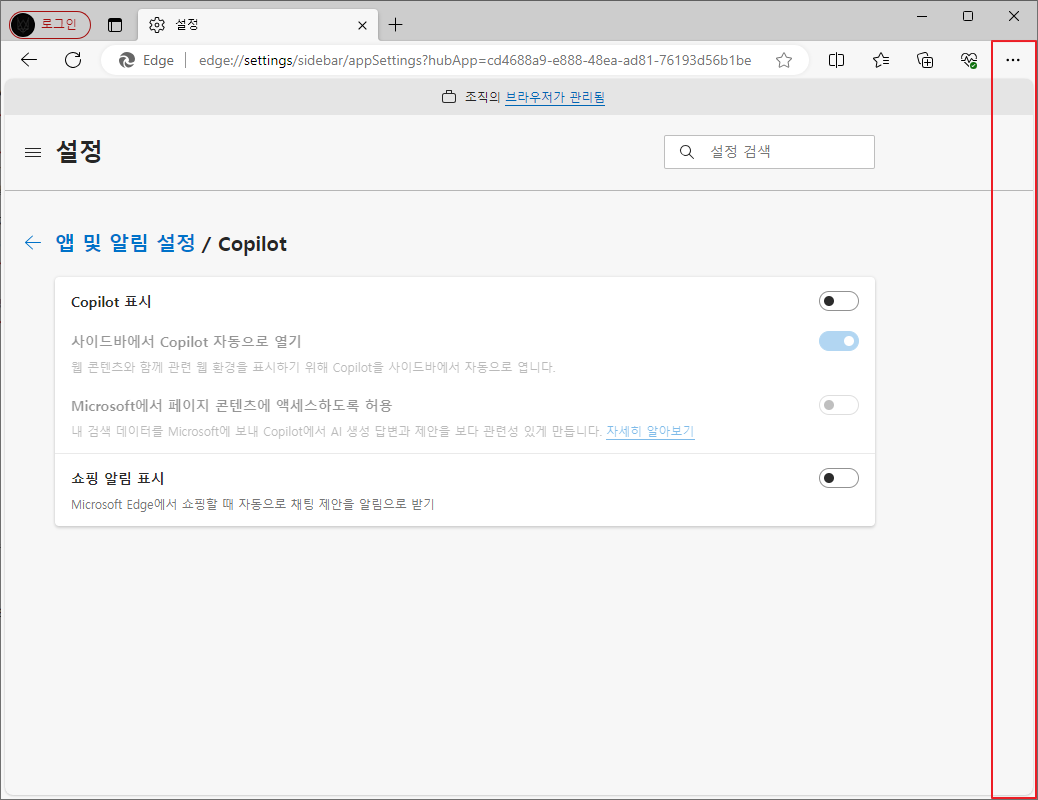Add this page to favorites star

coord(784,60)
